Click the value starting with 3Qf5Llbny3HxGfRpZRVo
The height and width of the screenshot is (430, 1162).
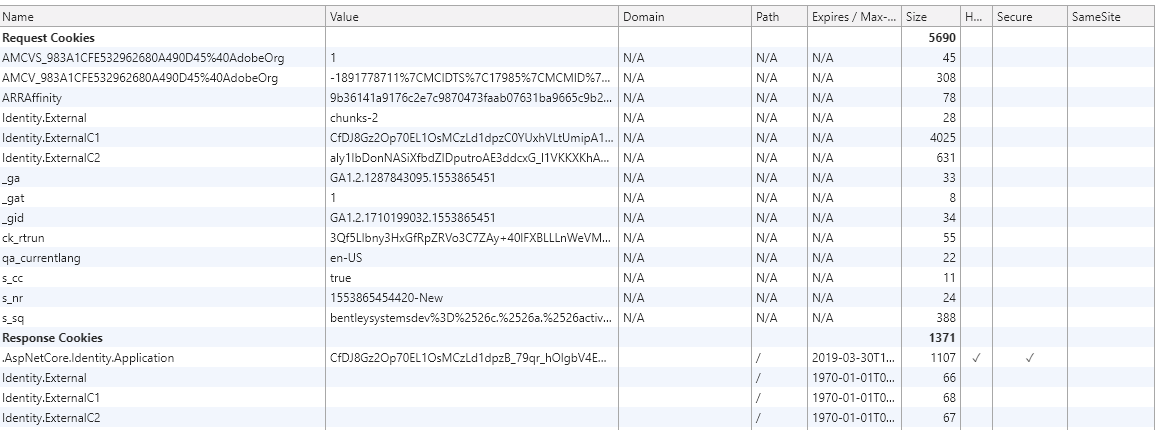[x=472, y=237]
